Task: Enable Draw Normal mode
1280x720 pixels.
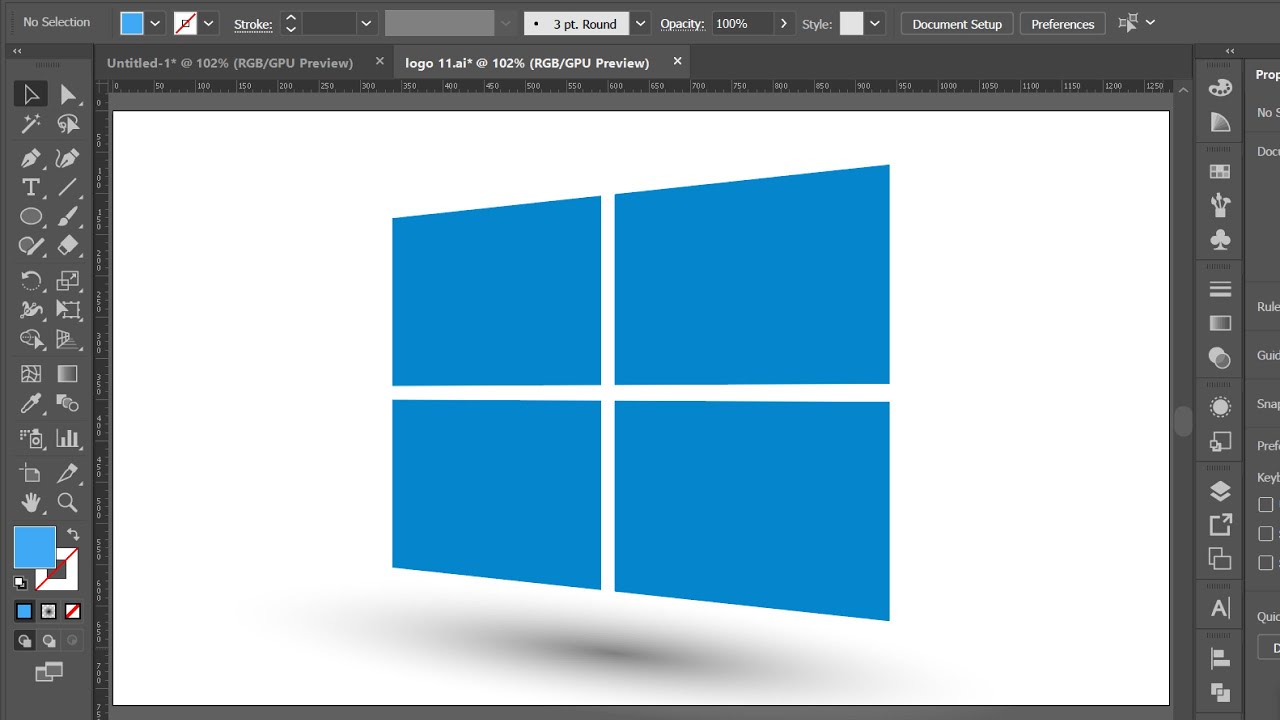Action: (24, 640)
